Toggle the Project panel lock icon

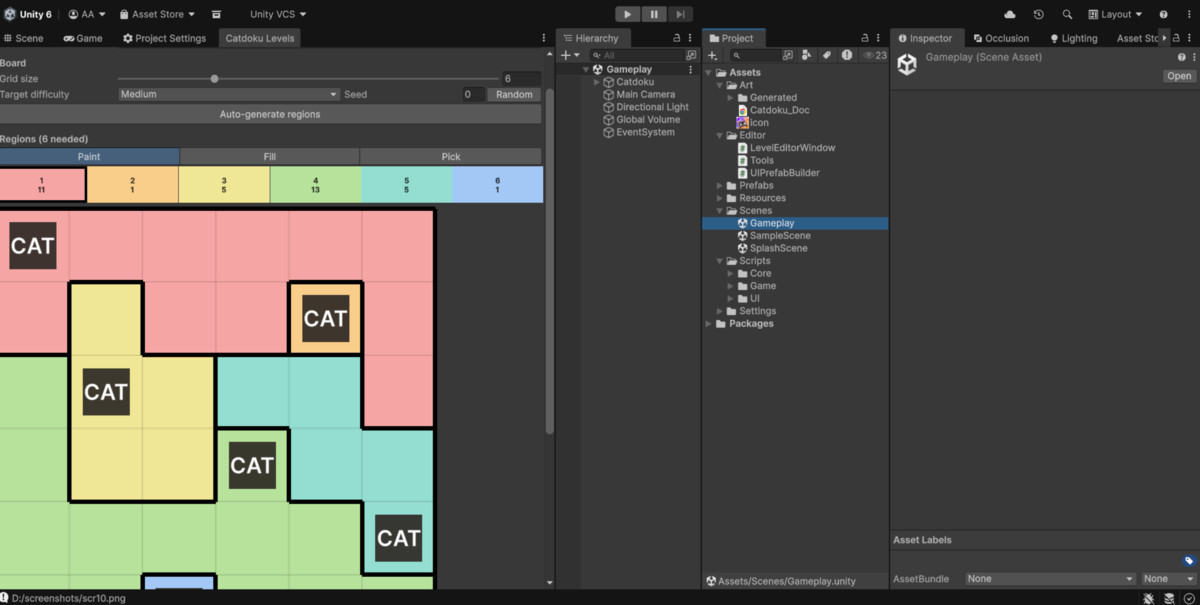click(x=867, y=38)
